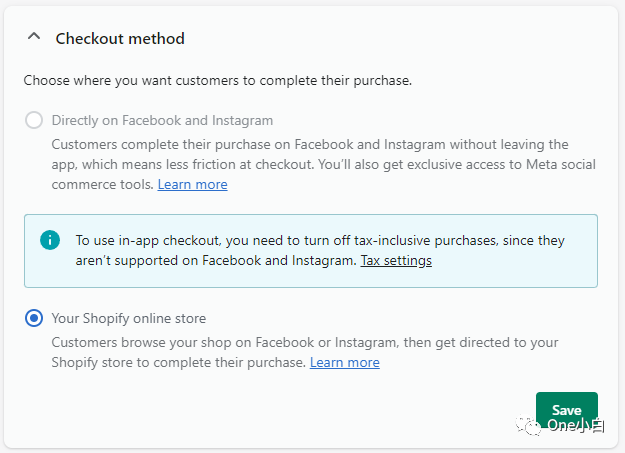Click the in-app checkout info banner text
This screenshot has height=453, width=625.
pos(320,250)
